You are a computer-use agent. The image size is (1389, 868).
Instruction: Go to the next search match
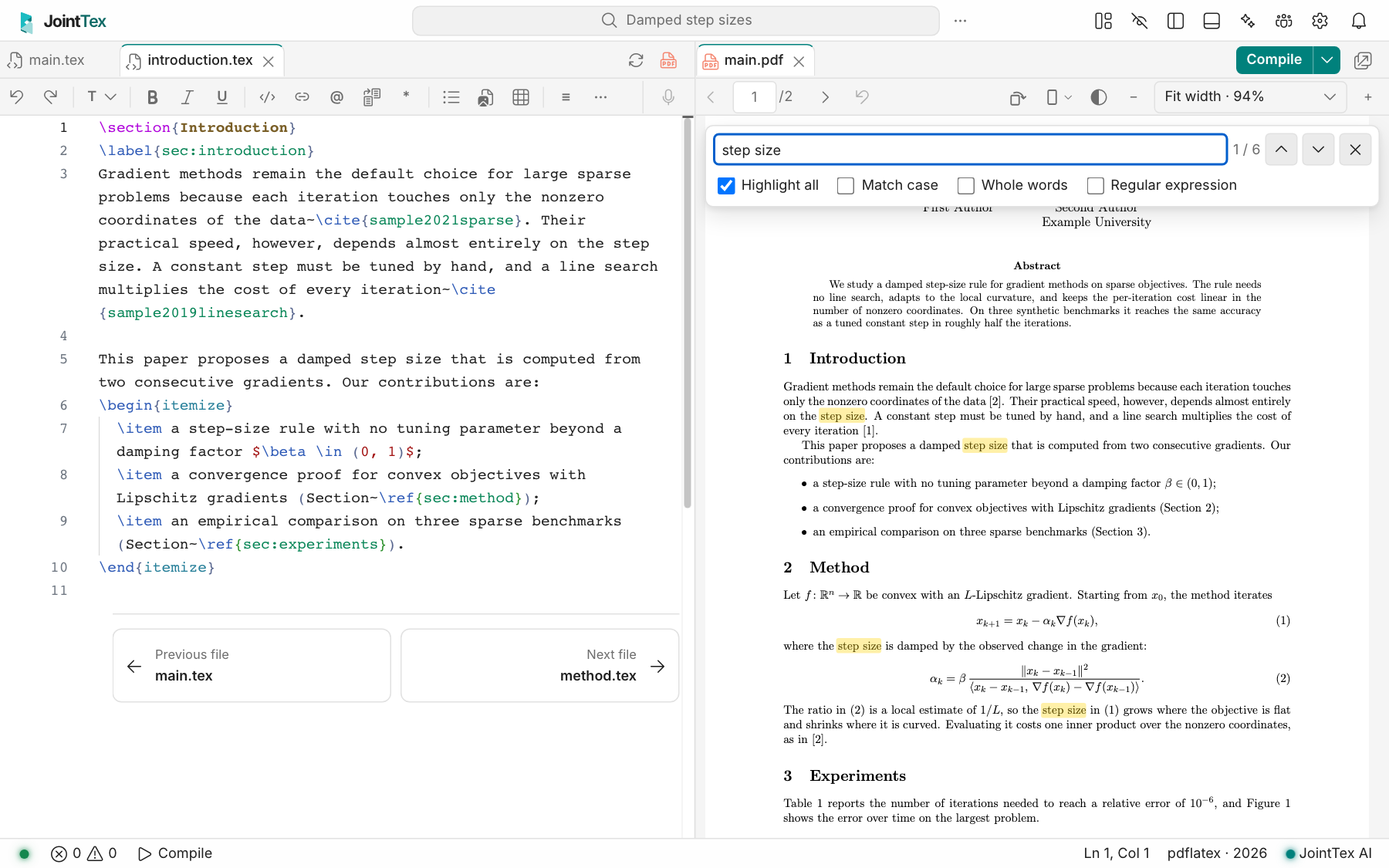1318,150
